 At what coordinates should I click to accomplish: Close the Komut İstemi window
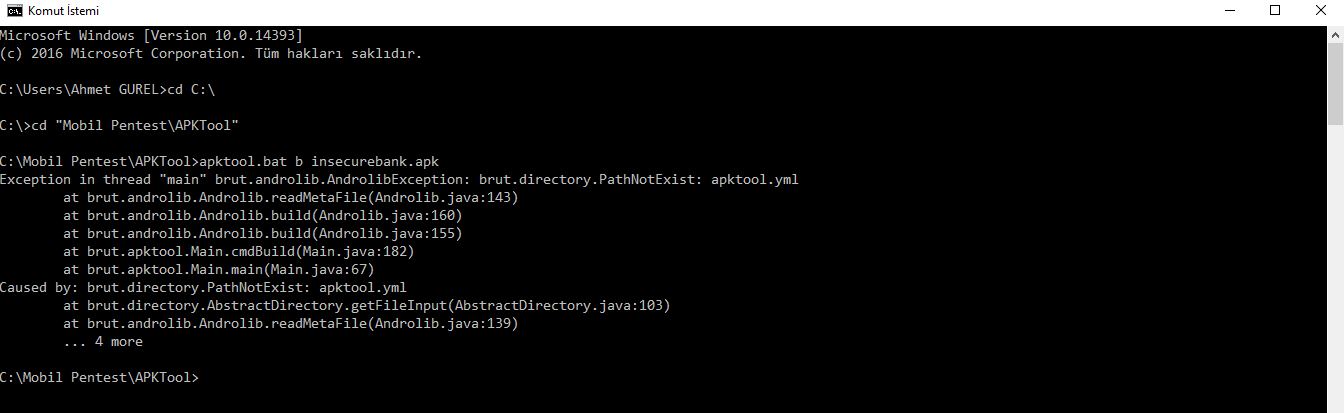[x=1320, y=10]
